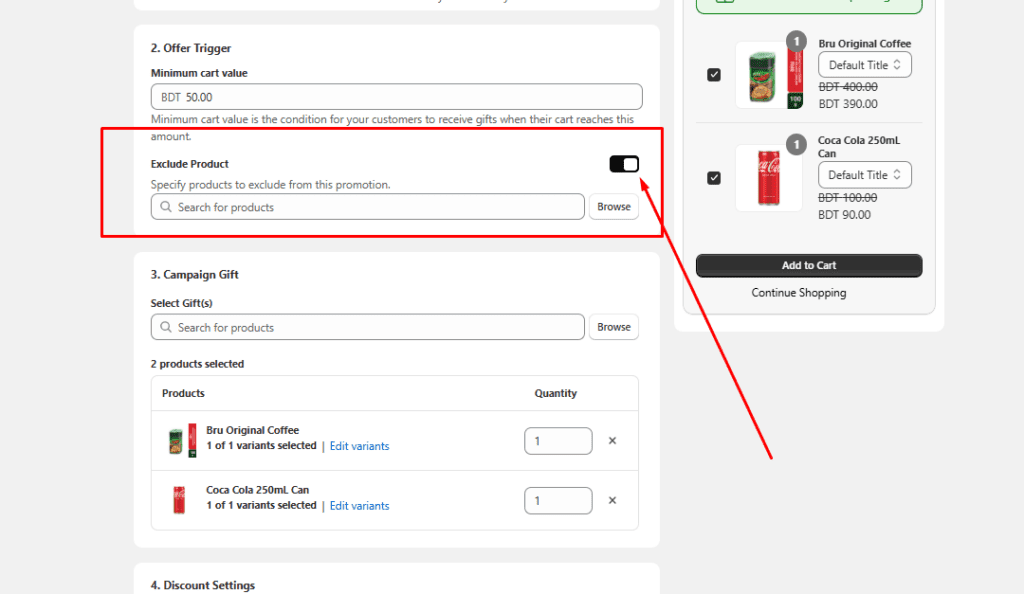Click the 'BDT 400.00' struck-through price
This screenshot has width=1024, height=594.
point(848,87)
